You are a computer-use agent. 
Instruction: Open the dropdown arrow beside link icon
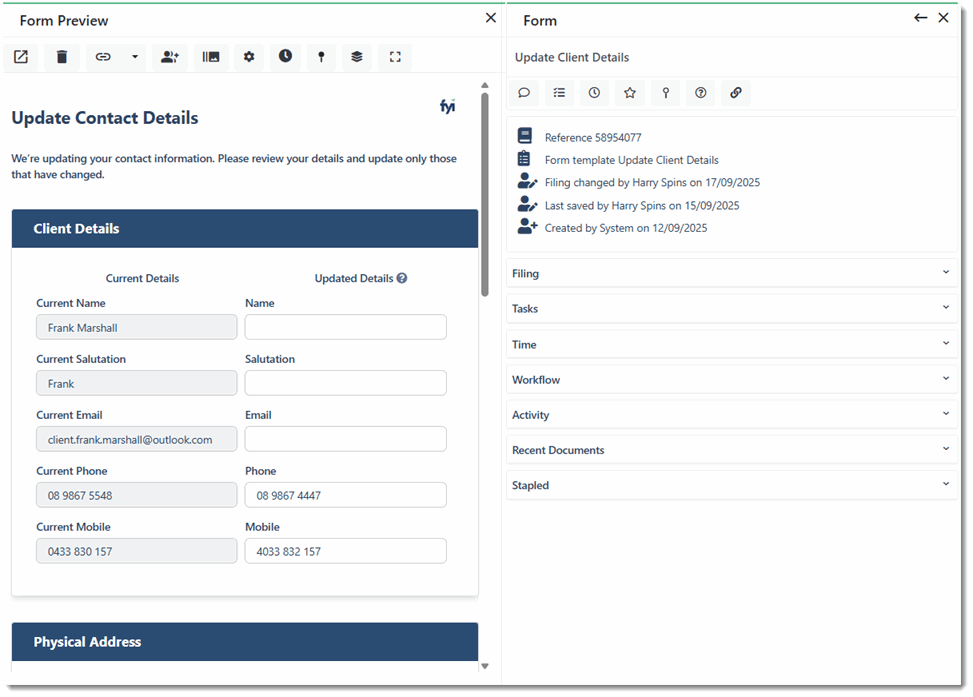[x=135, y=57]
